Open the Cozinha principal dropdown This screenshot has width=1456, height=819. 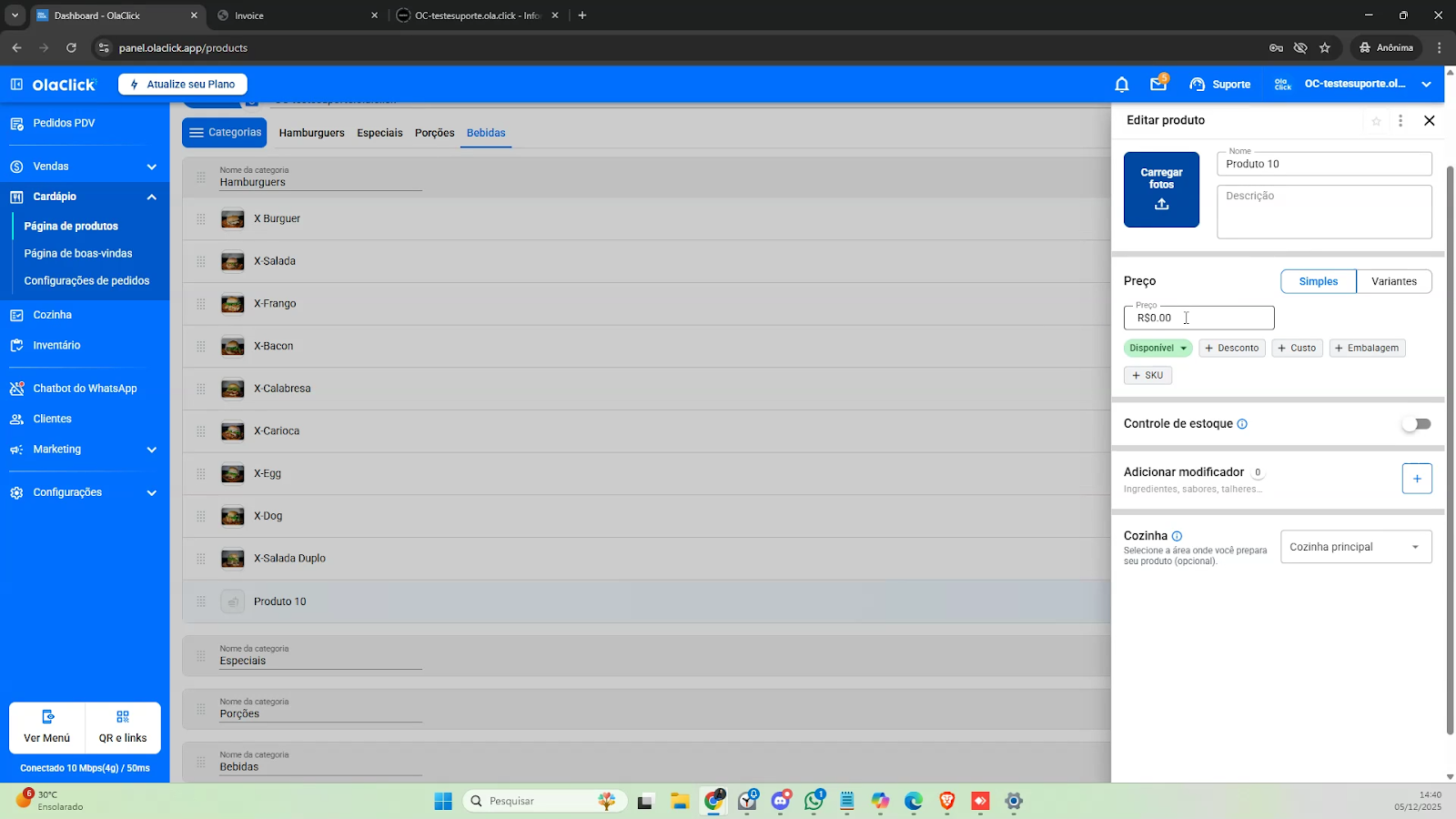click(x=1355, y=547)
